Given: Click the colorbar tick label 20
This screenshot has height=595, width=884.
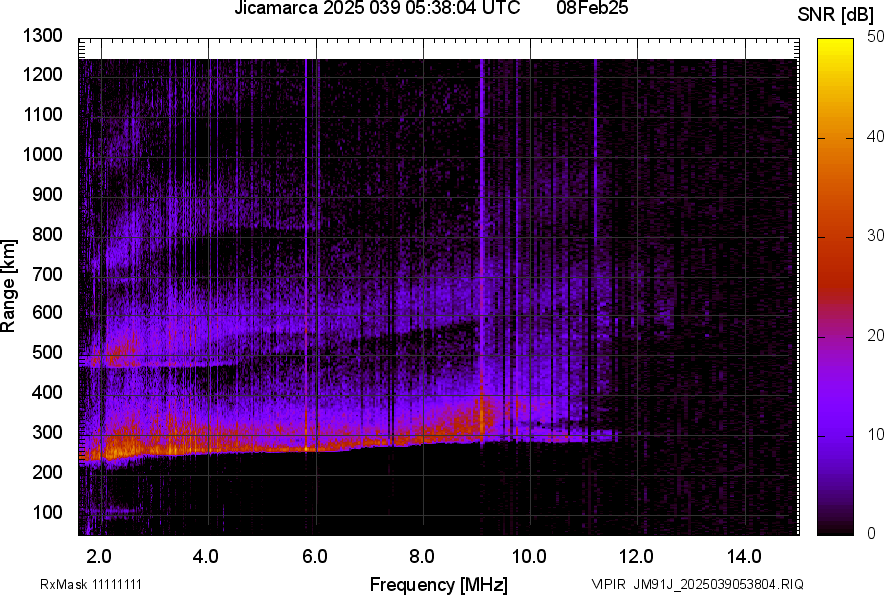Looking at the screenshot, I should point(876,335).
